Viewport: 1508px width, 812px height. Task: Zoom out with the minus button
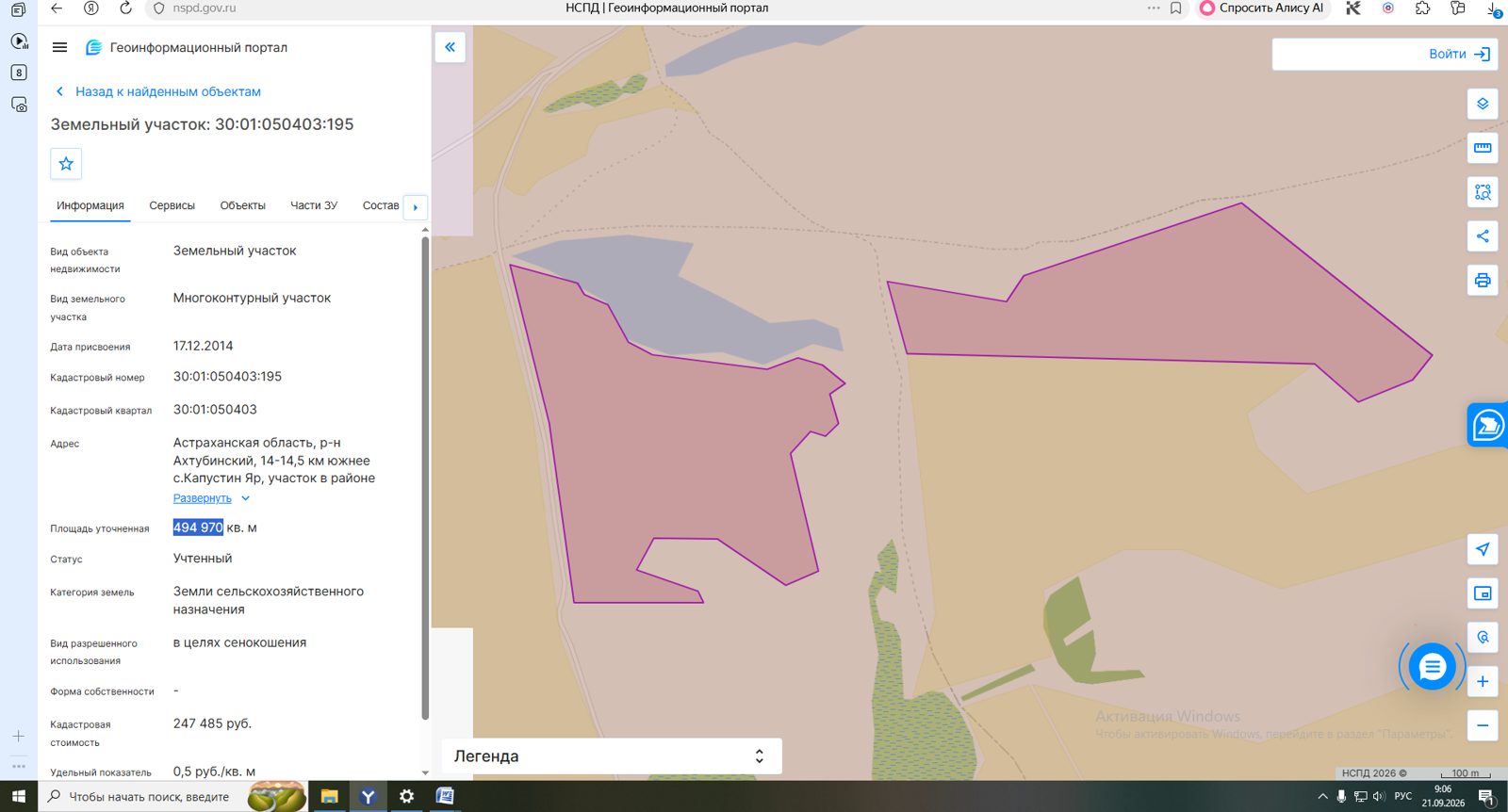1483,725
